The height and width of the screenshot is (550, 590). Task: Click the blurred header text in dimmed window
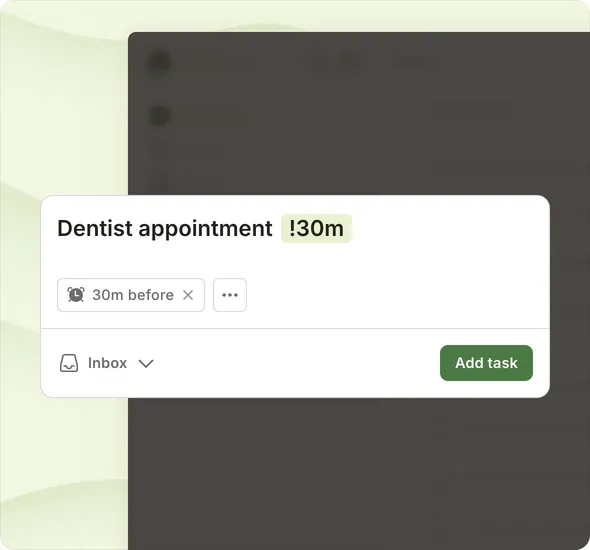pos(414,61)
